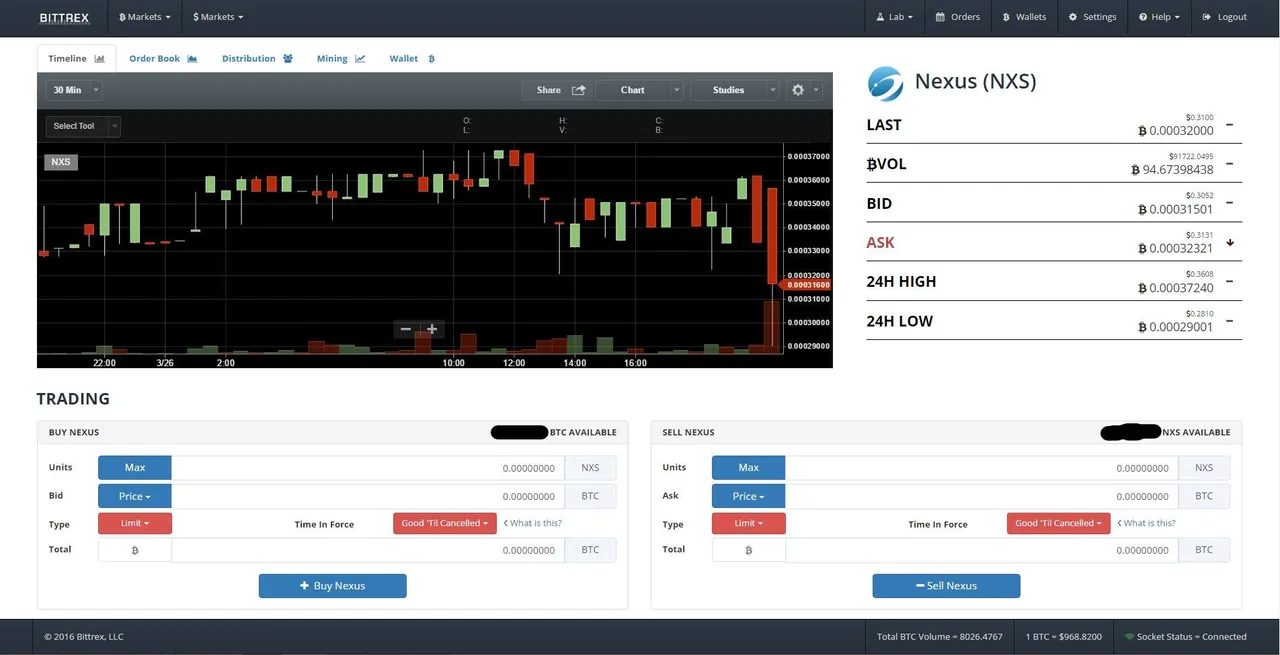Go to Orders page

pos(958,17)
